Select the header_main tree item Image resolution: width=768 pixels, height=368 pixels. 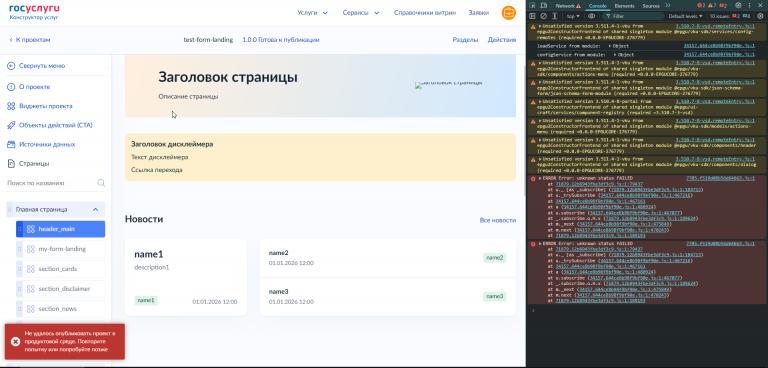pyautogui.click(x=60, y=229)
